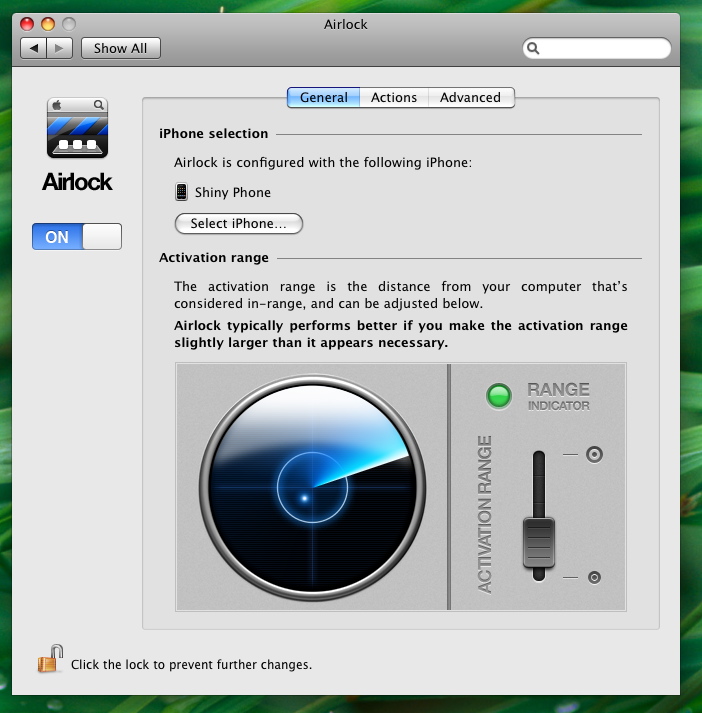Click the Select iPhone… button
The image size is (702, 713).
pyautogui.click(x=239, y=224)
